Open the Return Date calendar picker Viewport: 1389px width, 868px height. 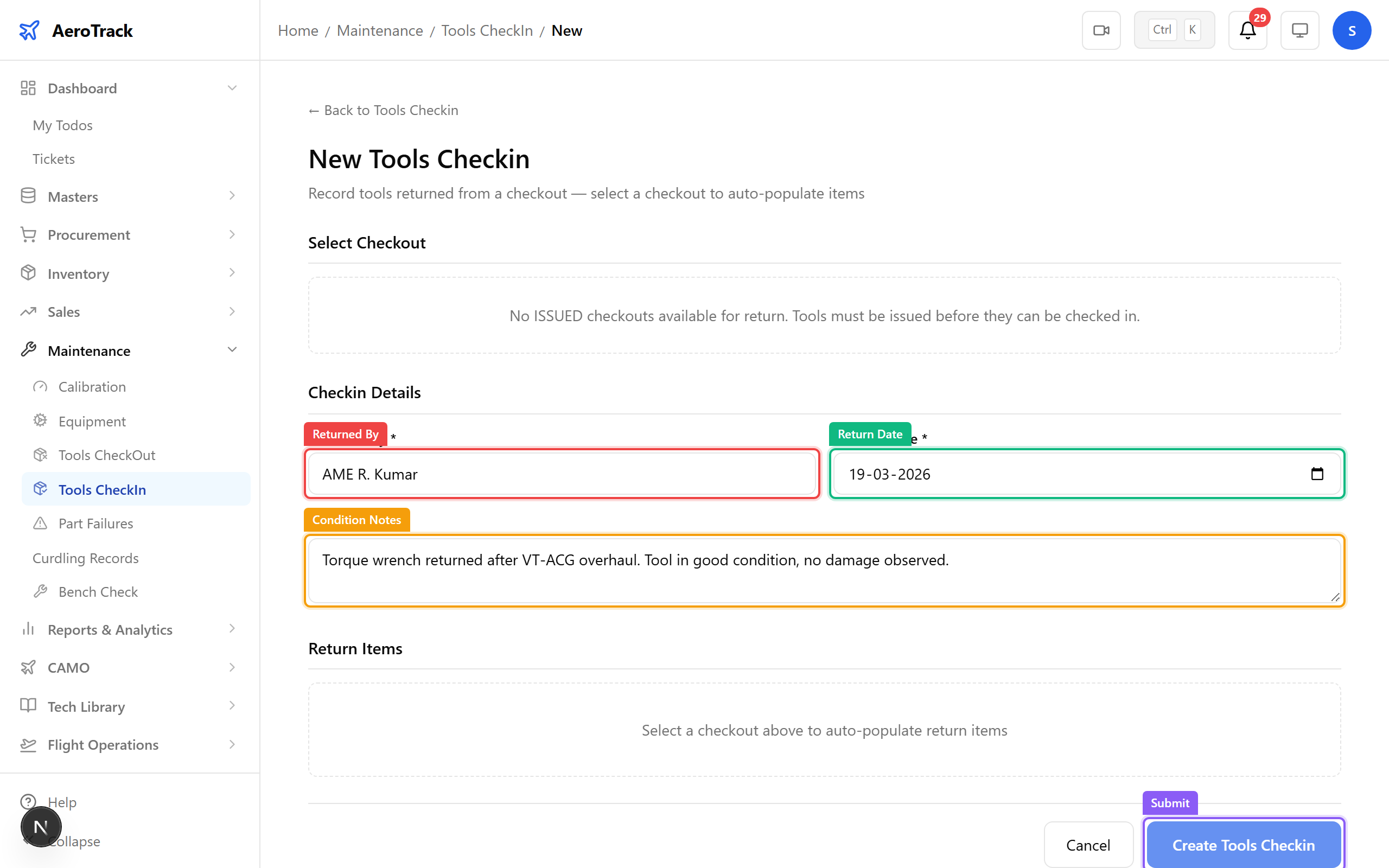(x=1318, y=474)
